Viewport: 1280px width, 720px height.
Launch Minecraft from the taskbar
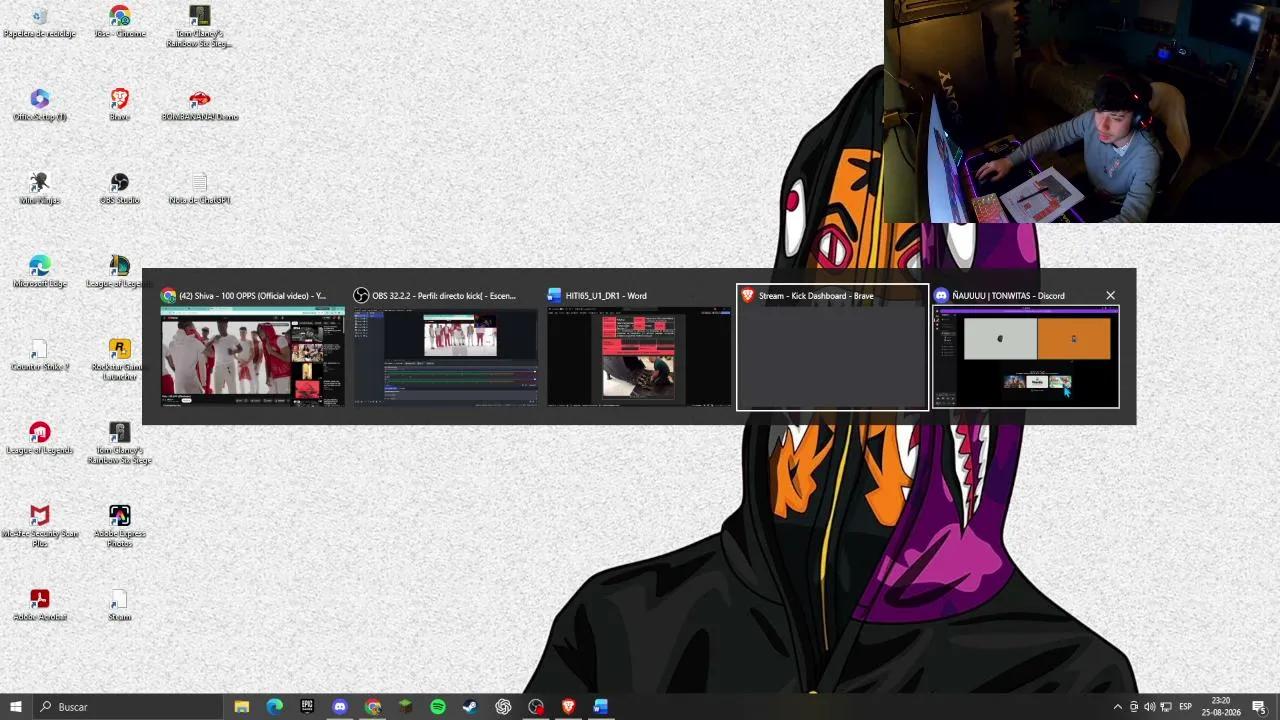coord(405,707)
